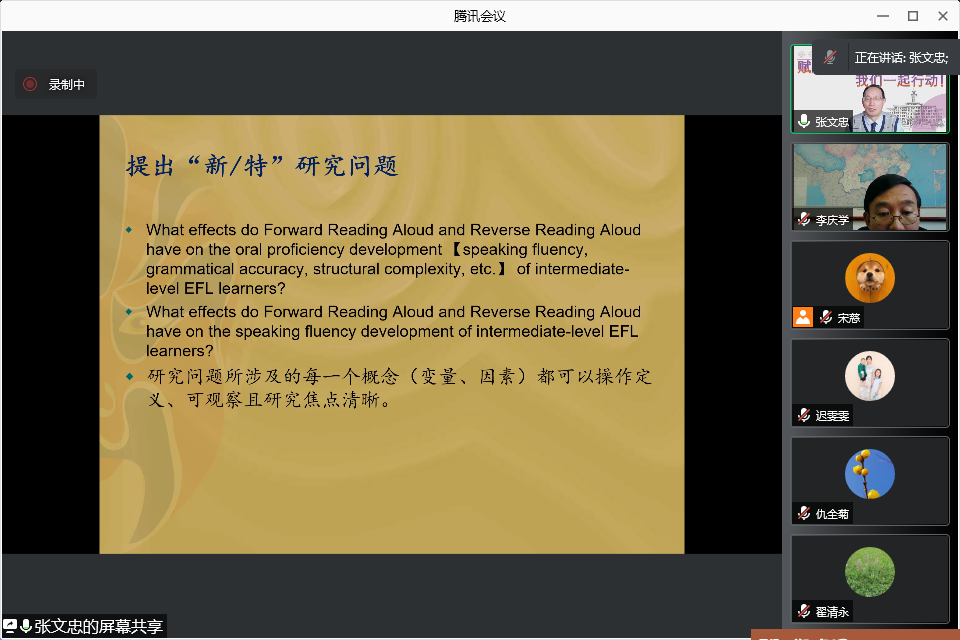960x640 pixels.
Task: Click 翟清永's green grass avatar
Action: tap(869, 572)
